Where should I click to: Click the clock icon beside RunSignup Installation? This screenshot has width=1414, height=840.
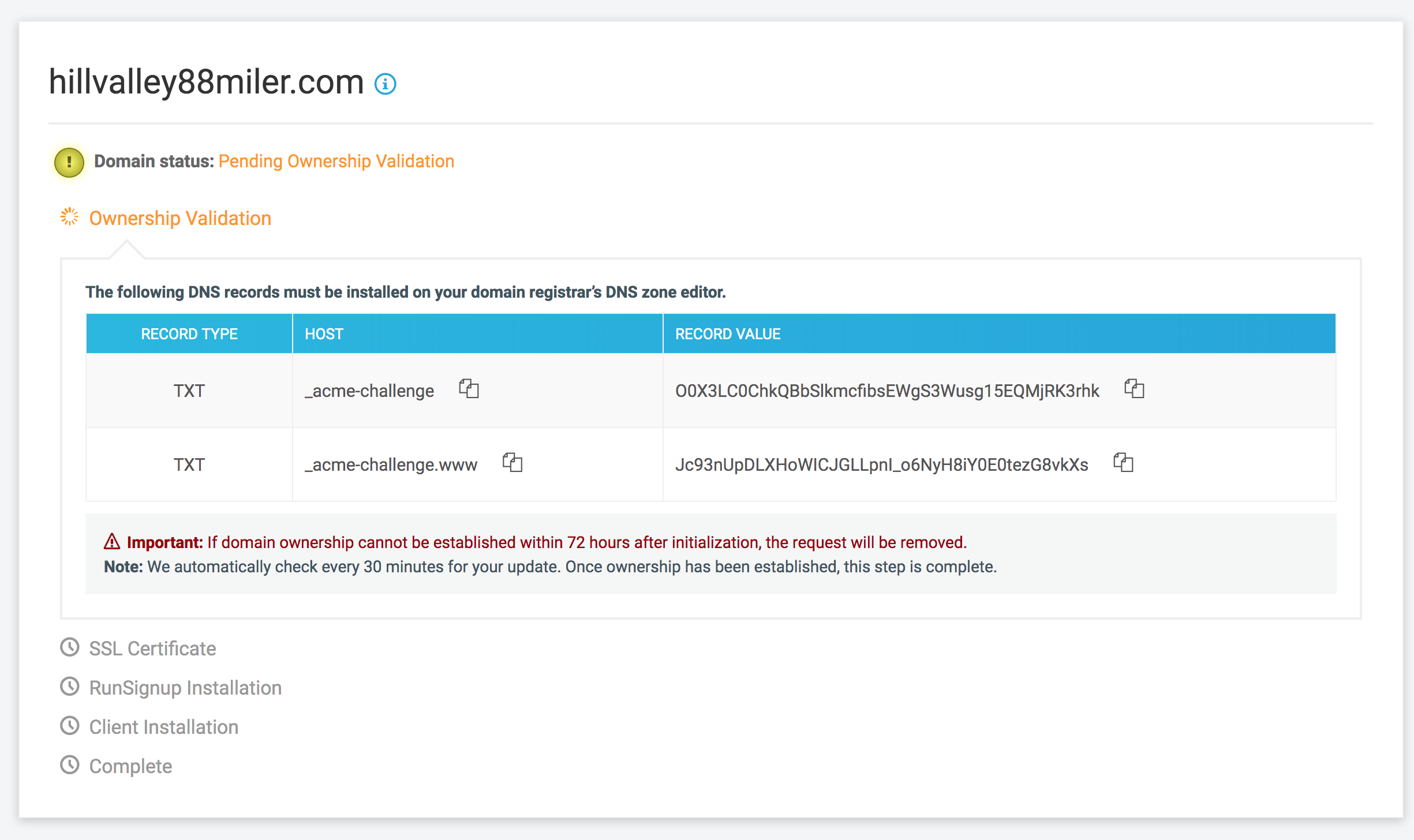tap(70, 687)
